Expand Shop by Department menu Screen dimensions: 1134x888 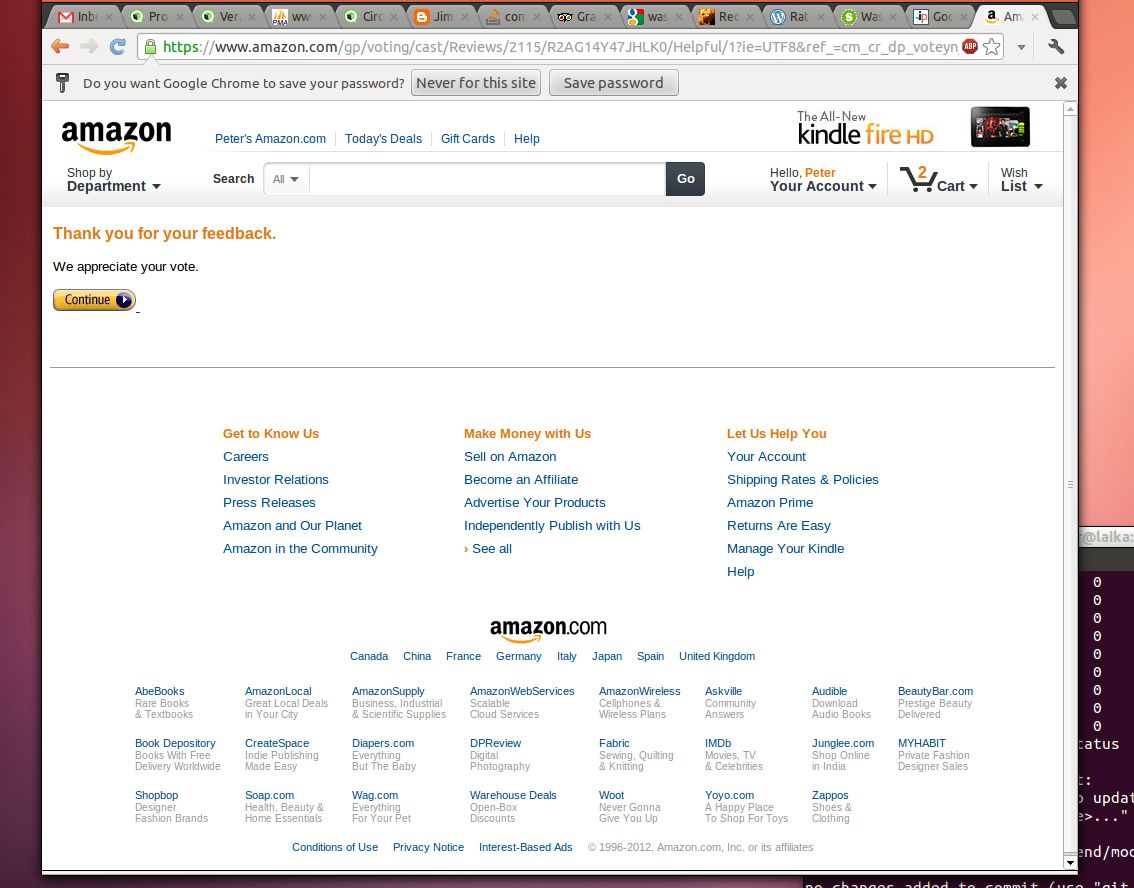click(x=113, y=179)
